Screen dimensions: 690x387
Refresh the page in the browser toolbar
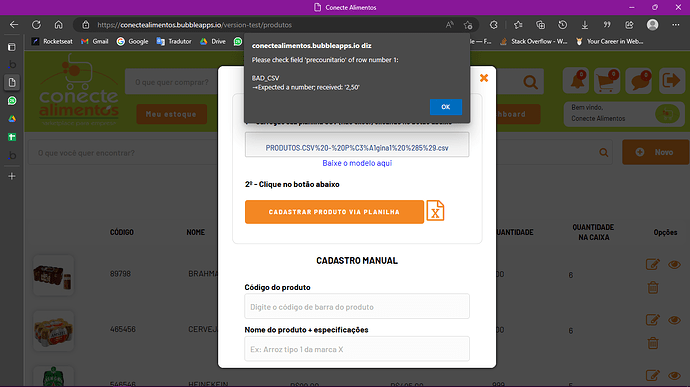pos(37,25)
